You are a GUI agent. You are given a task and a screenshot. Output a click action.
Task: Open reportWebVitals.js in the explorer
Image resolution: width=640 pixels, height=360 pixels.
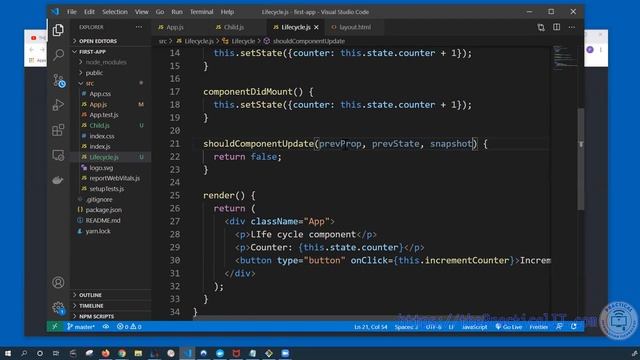point(111,178)
